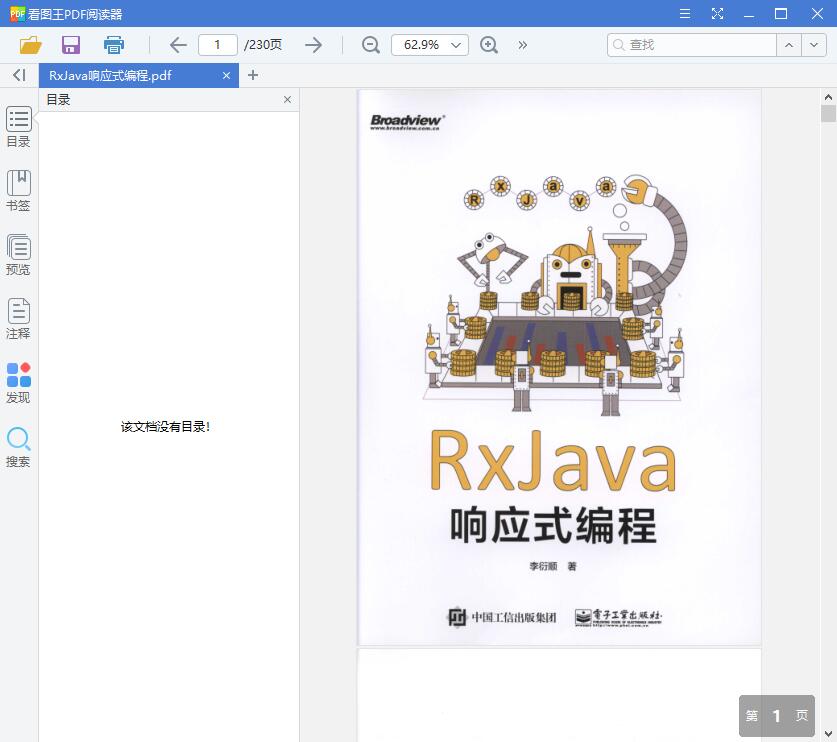837x742 pixels.
Task: Zoom in with the plus magnifier
Action: (x=489, y=45)
